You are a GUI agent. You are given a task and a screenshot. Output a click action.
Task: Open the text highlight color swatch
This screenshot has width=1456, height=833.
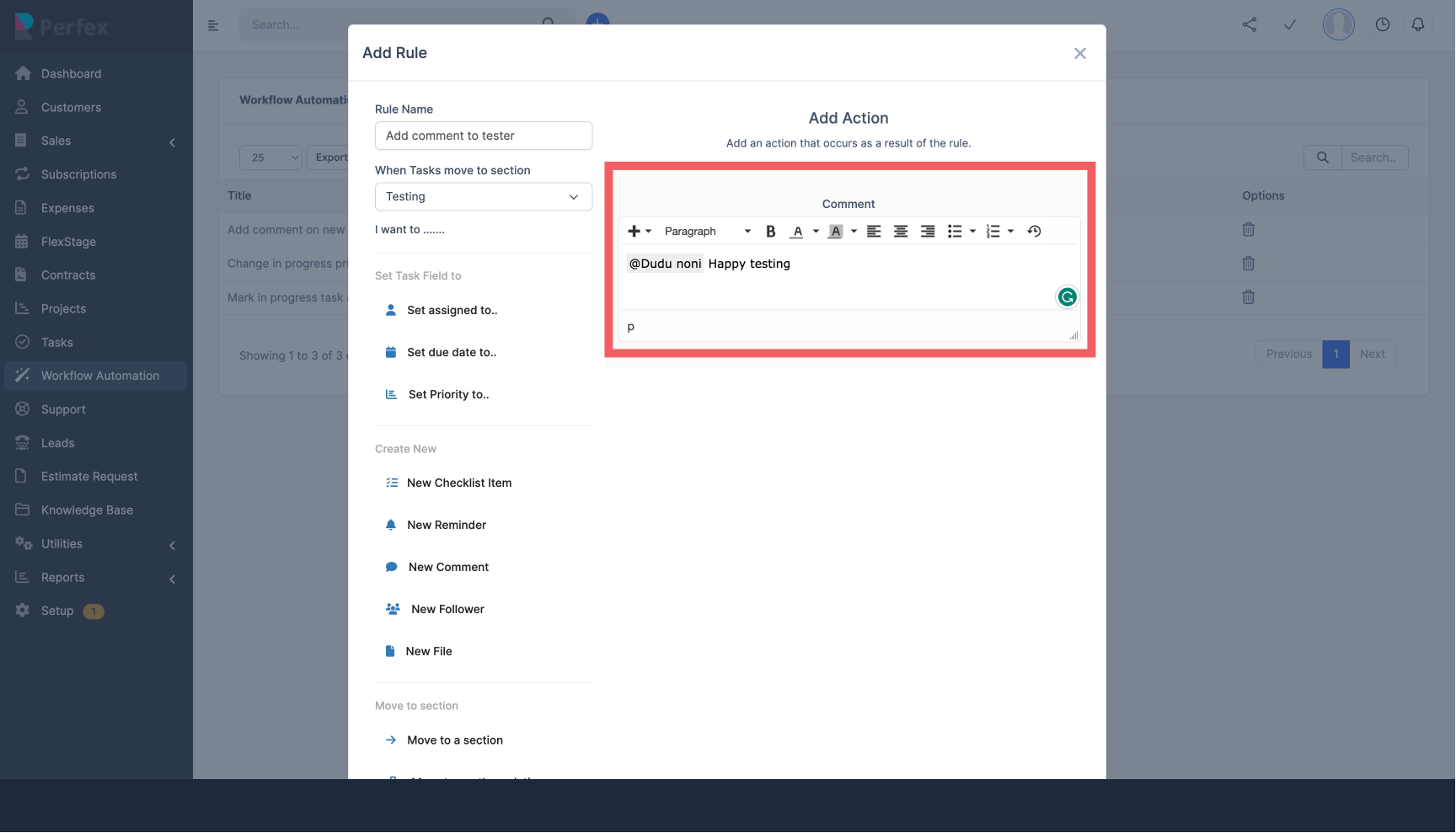click(835, 230)
